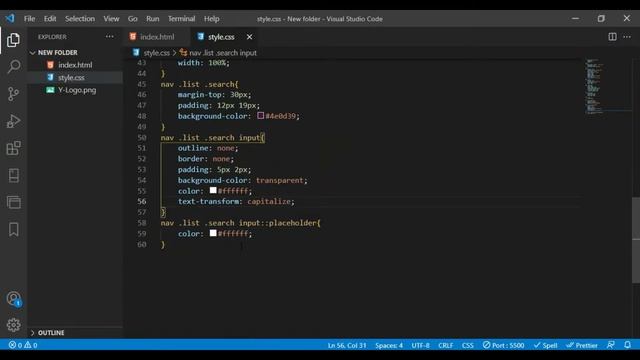Click CRLF end of line setting

(x=445, y=345)
